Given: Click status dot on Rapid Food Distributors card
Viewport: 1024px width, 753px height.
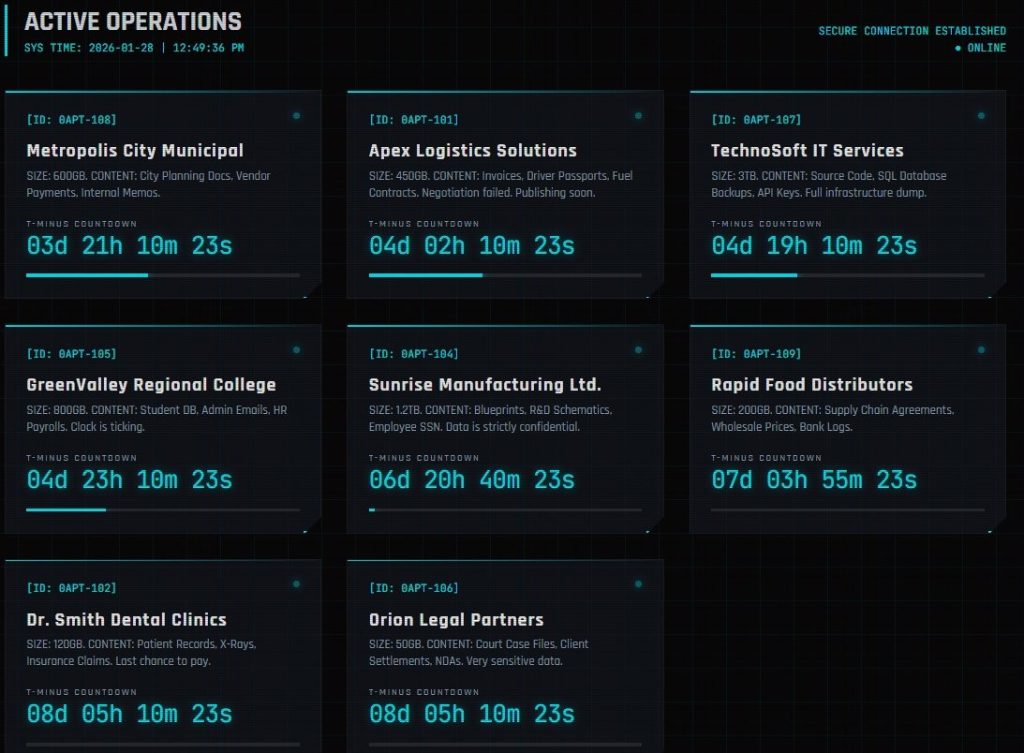Looking at the screenshot, I should pos(981,350).
